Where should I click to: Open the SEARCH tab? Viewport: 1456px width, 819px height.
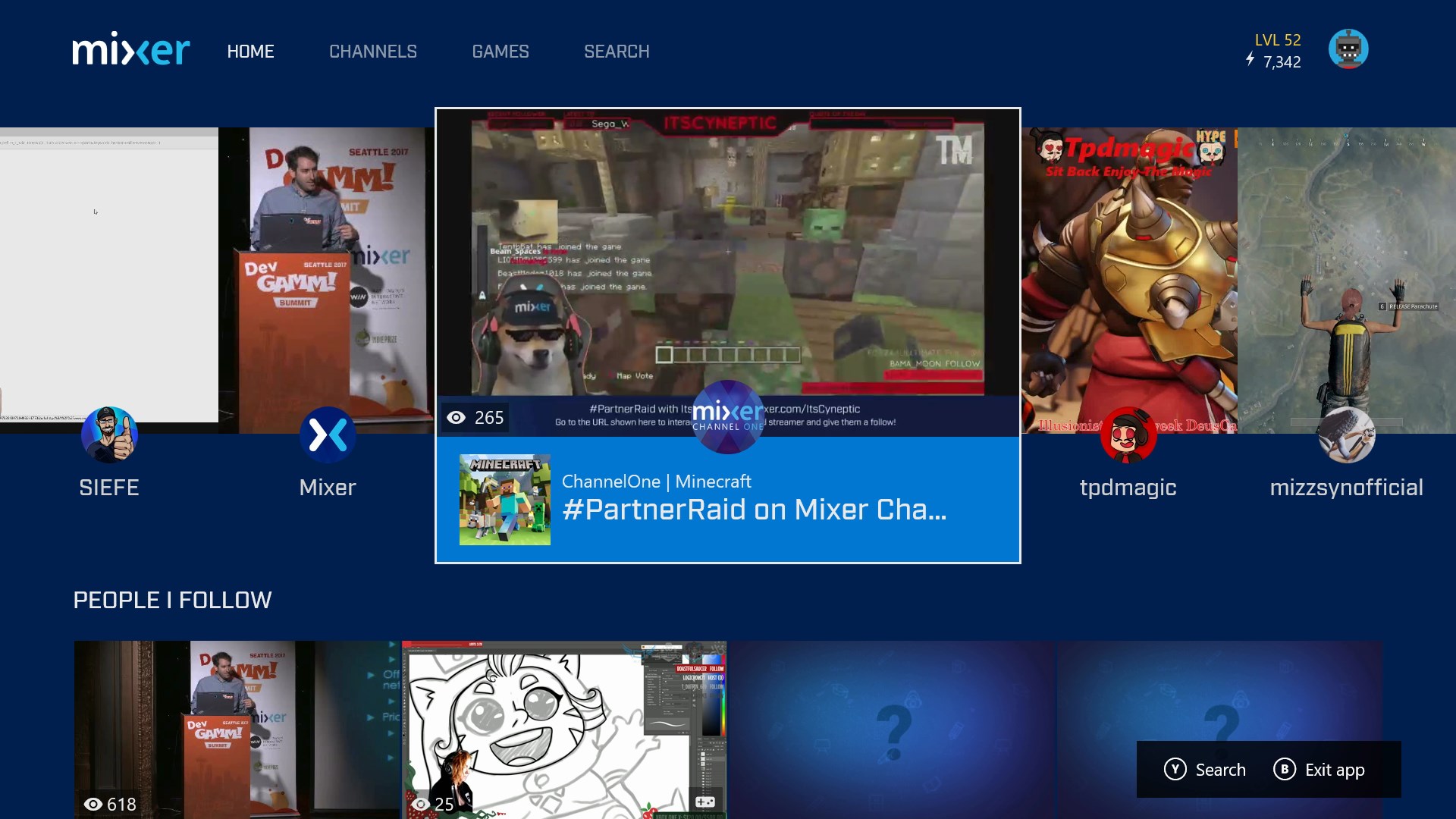[x=616, y=52]
